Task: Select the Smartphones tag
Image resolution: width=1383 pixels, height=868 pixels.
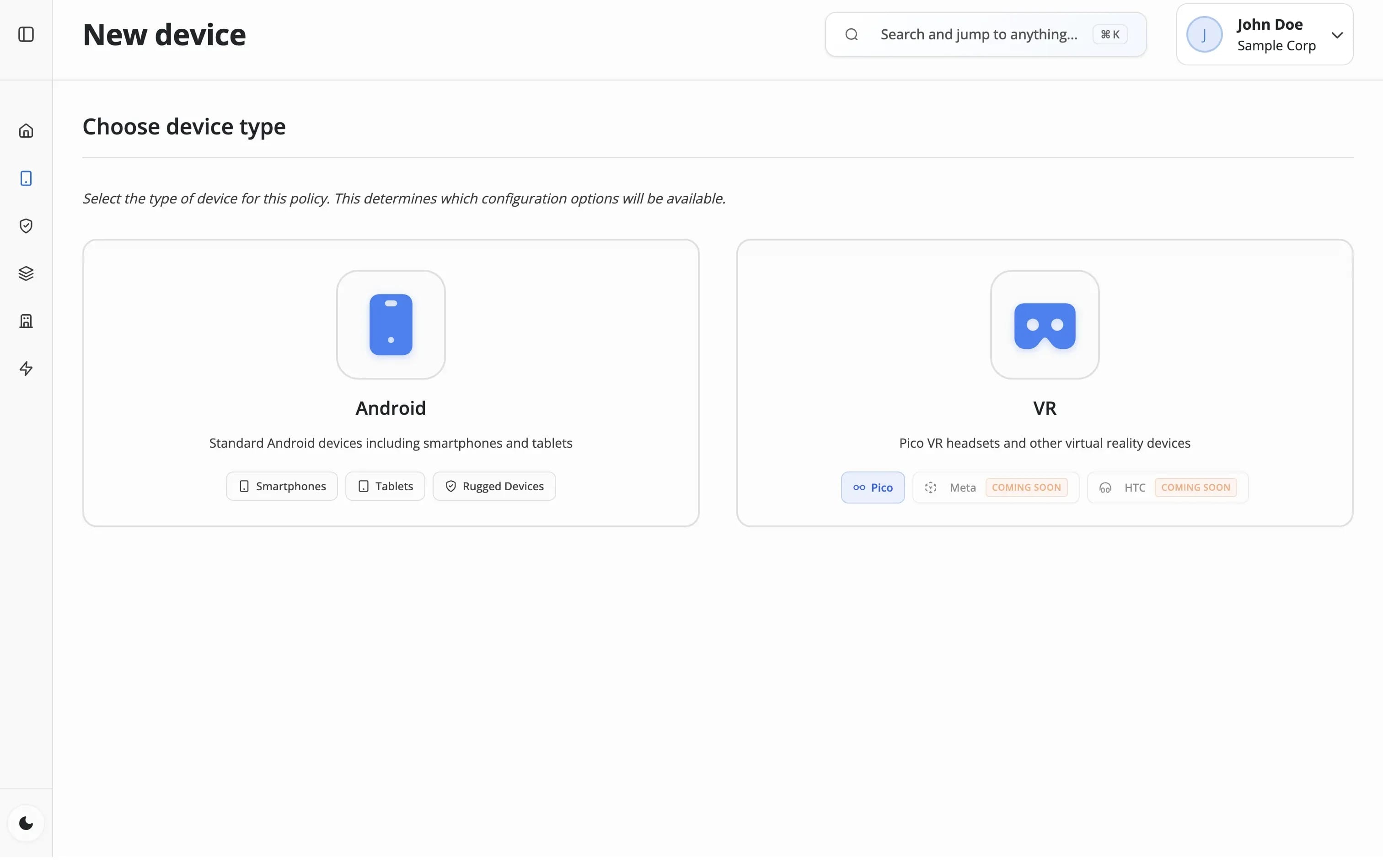Action: [281, 486]
